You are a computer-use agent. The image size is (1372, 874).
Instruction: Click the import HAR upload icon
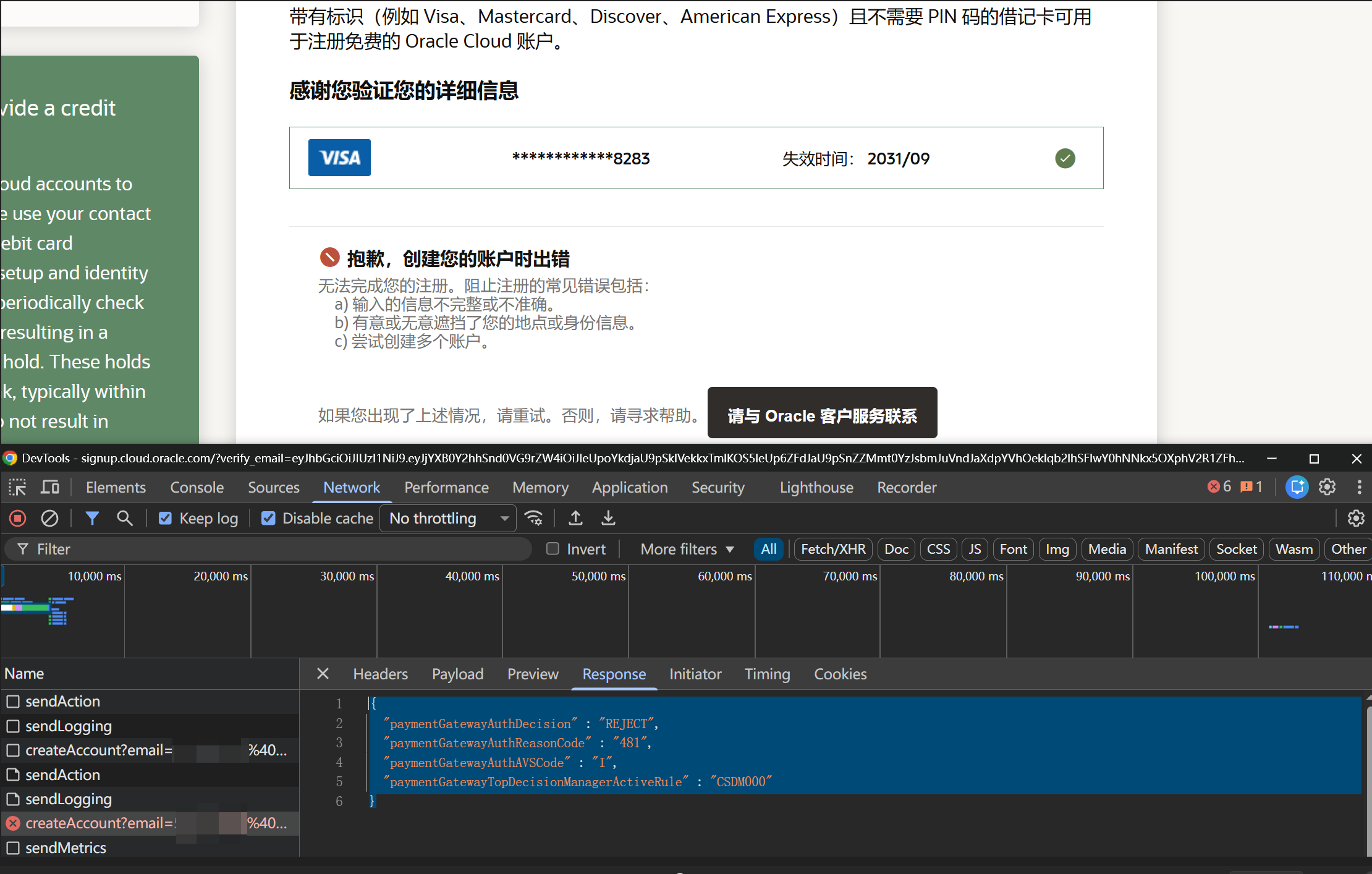[x=575, y=518]
